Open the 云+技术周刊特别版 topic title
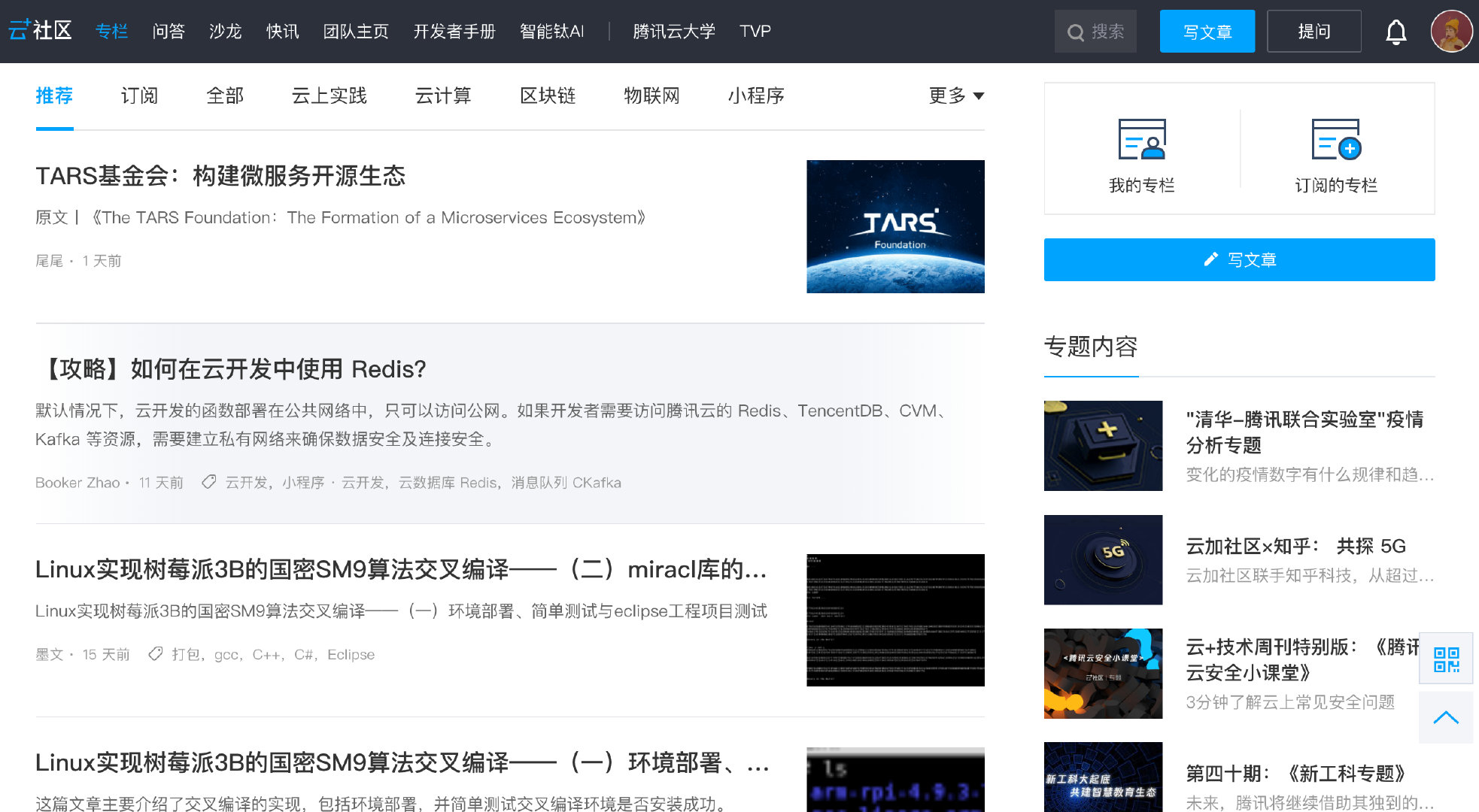 (1302, 659)
